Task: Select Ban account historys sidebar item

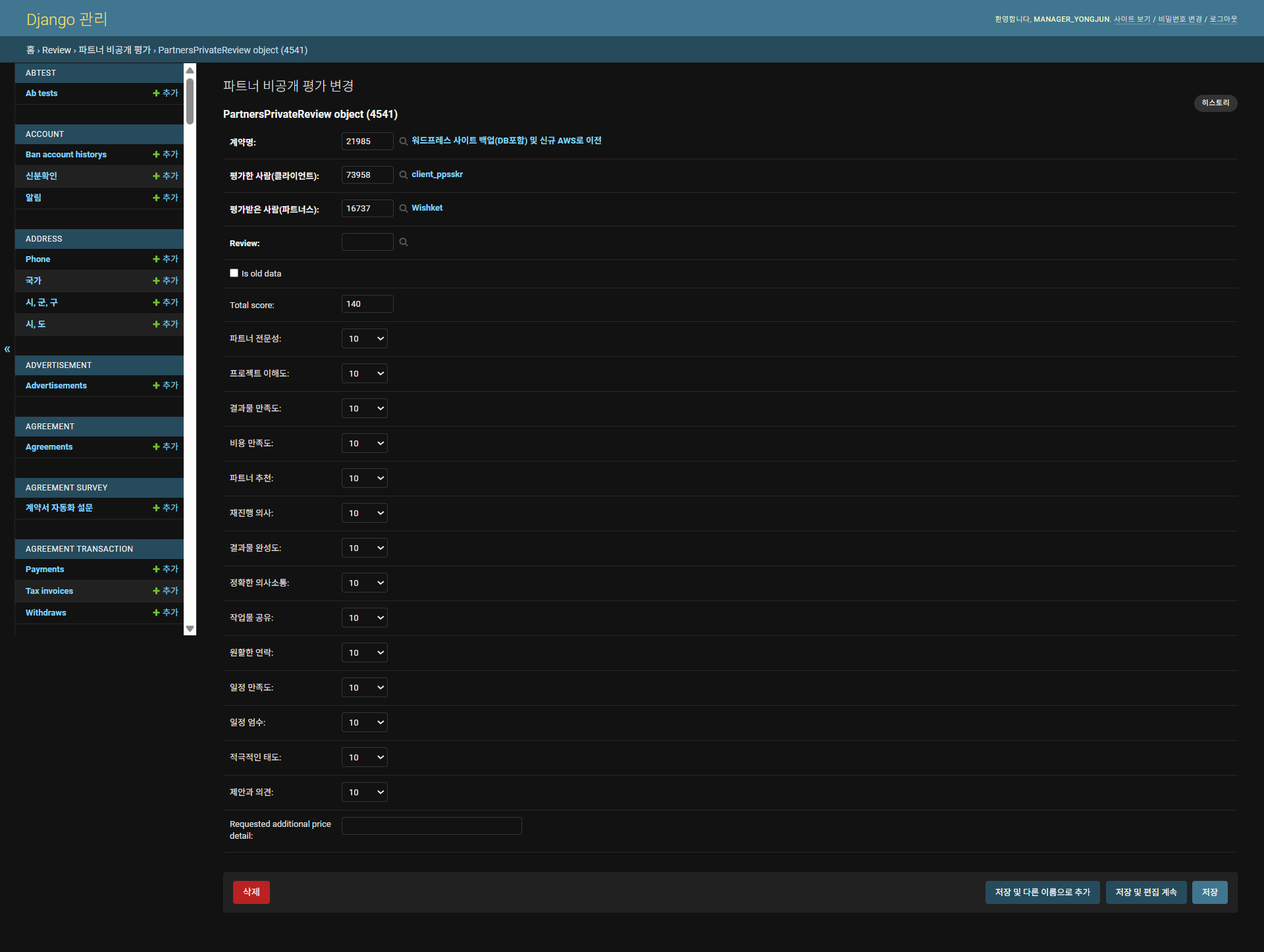Action: click(66, 155)
